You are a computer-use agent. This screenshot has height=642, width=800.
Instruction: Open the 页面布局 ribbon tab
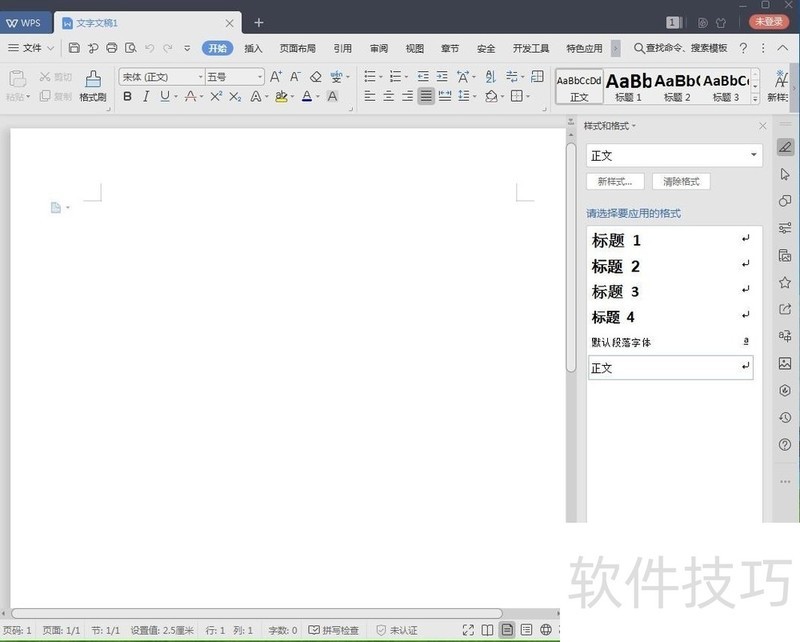click(297, 48)
